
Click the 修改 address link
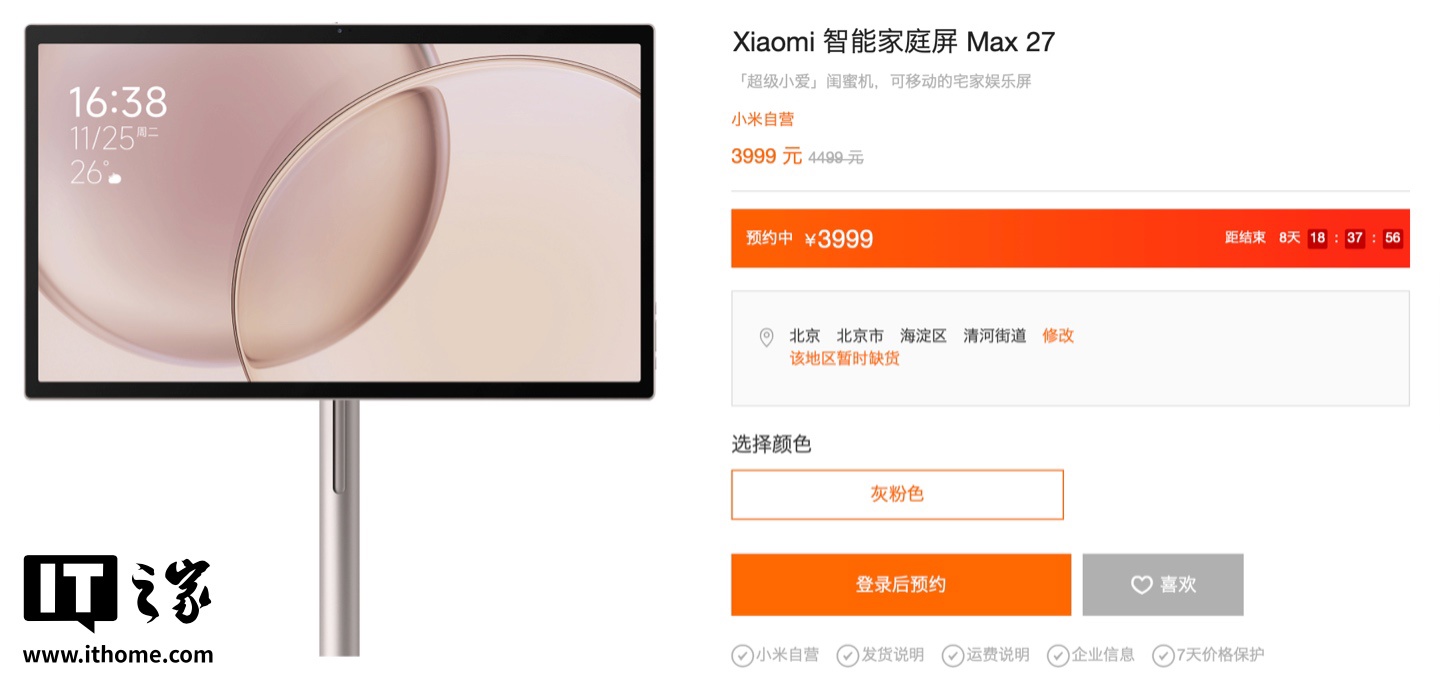1058,336
